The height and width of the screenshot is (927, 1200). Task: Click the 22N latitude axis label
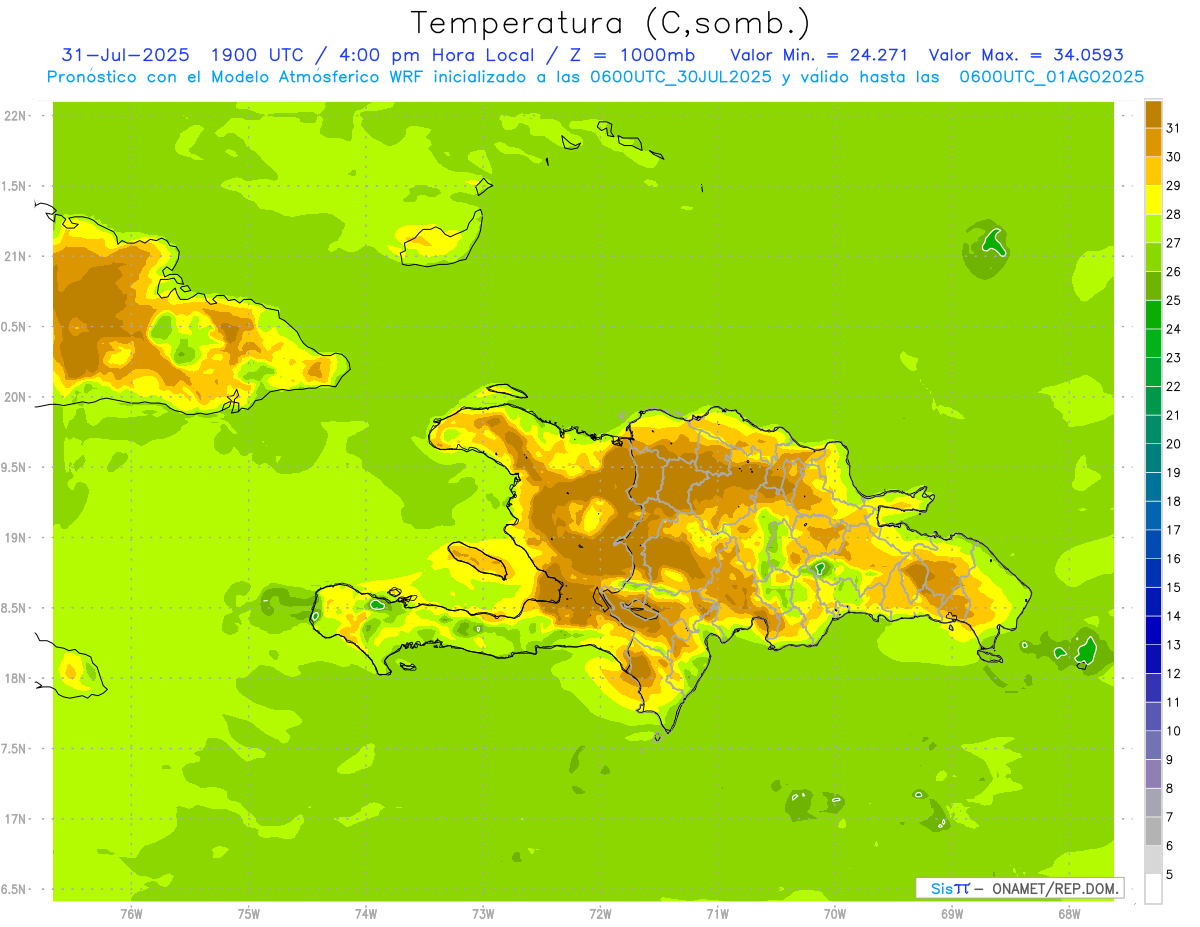click(17, 116)
